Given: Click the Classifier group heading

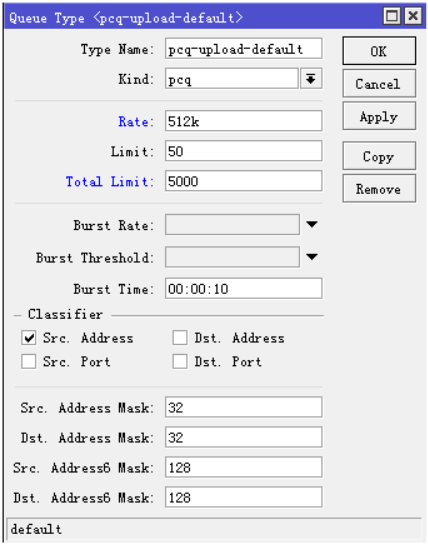Looking at the screenshot, I should pyautogui.click(x=65, y=314).
